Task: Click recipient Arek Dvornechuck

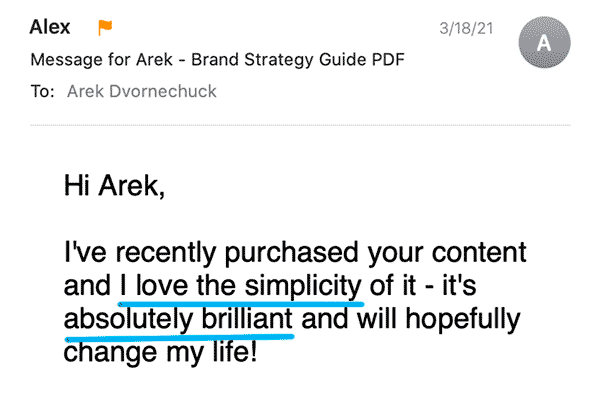Action: click(x=142, y=91)
